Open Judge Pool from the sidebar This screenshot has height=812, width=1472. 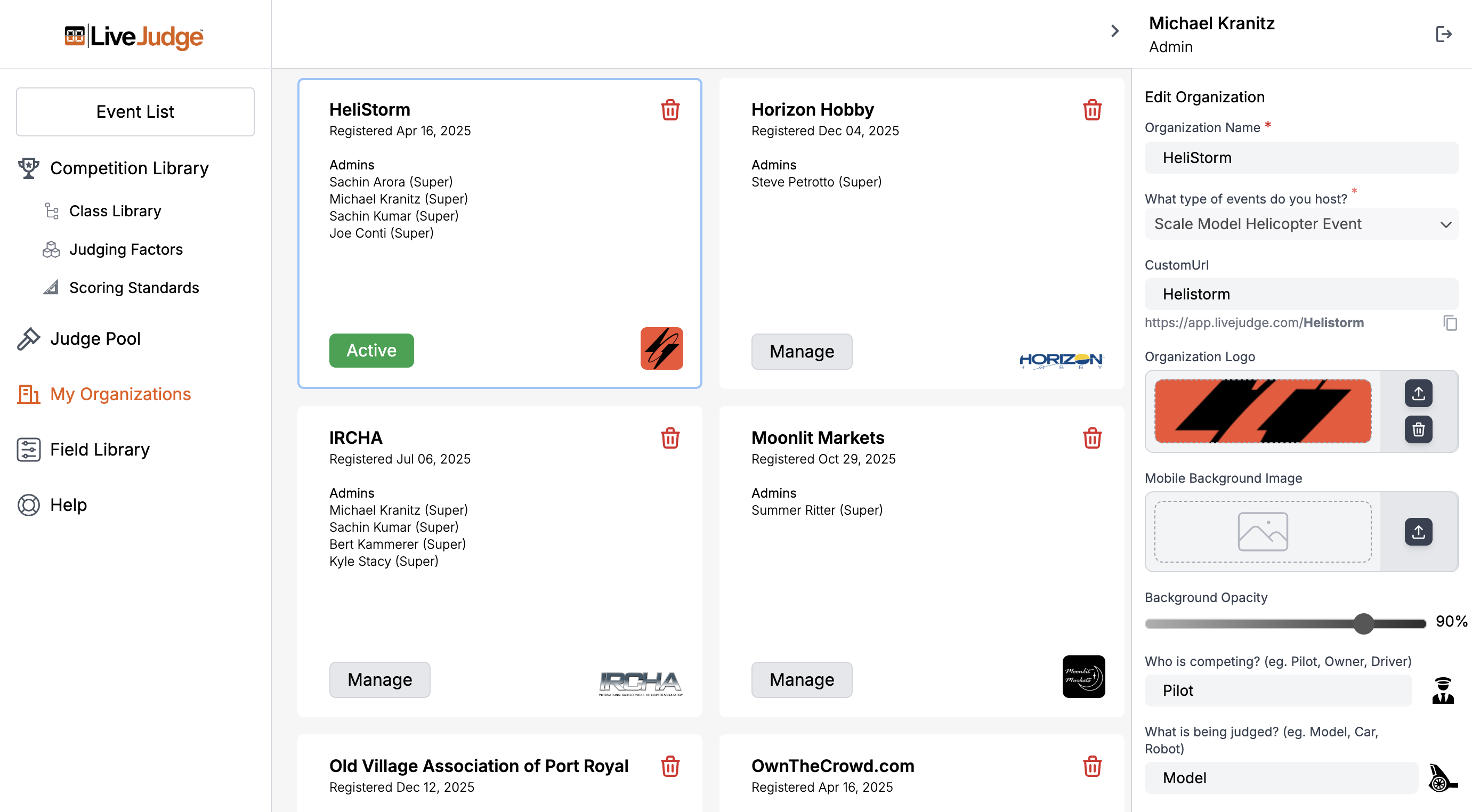95,338
